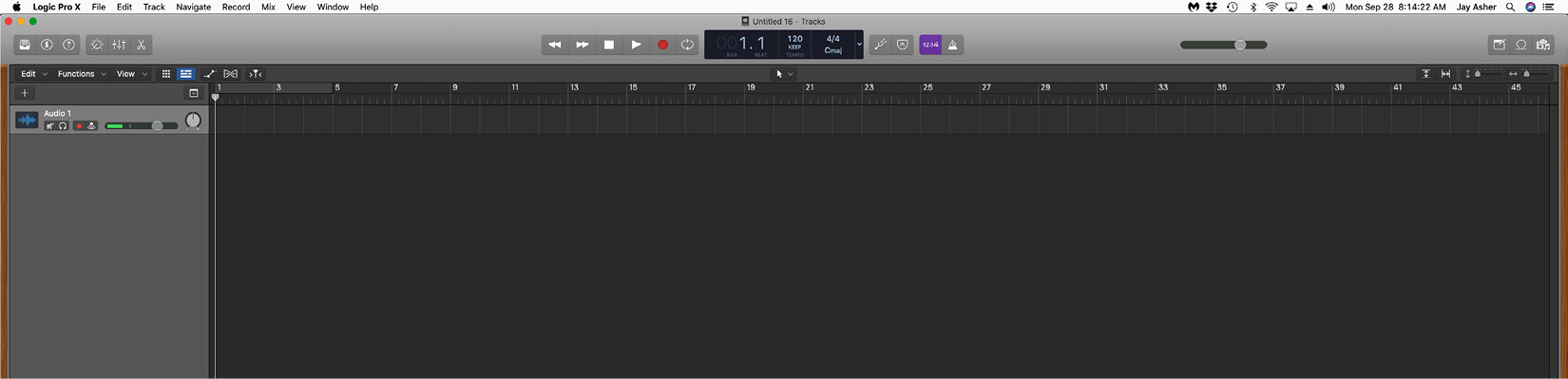This screenshot has height=379, width=1568.
Task: Toggle the metronome click
Action: (x=953, y=45)
